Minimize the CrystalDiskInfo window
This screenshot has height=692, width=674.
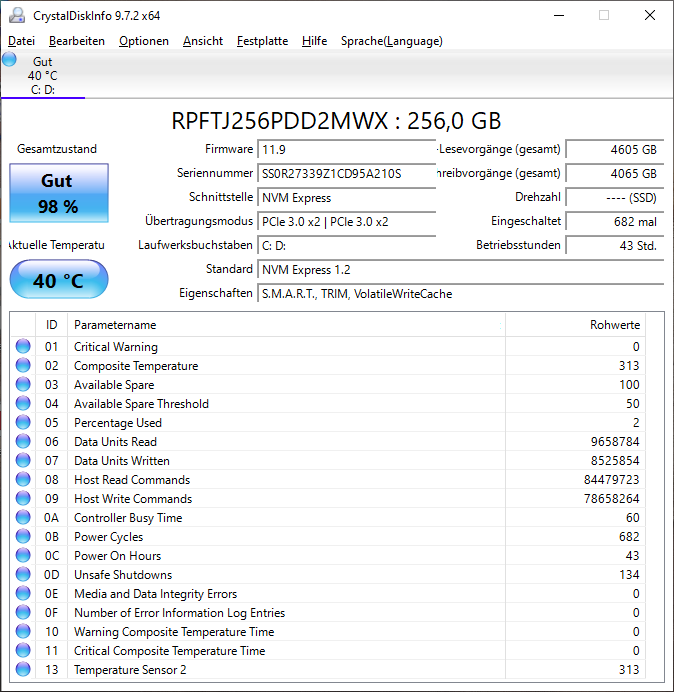point(559,15)
